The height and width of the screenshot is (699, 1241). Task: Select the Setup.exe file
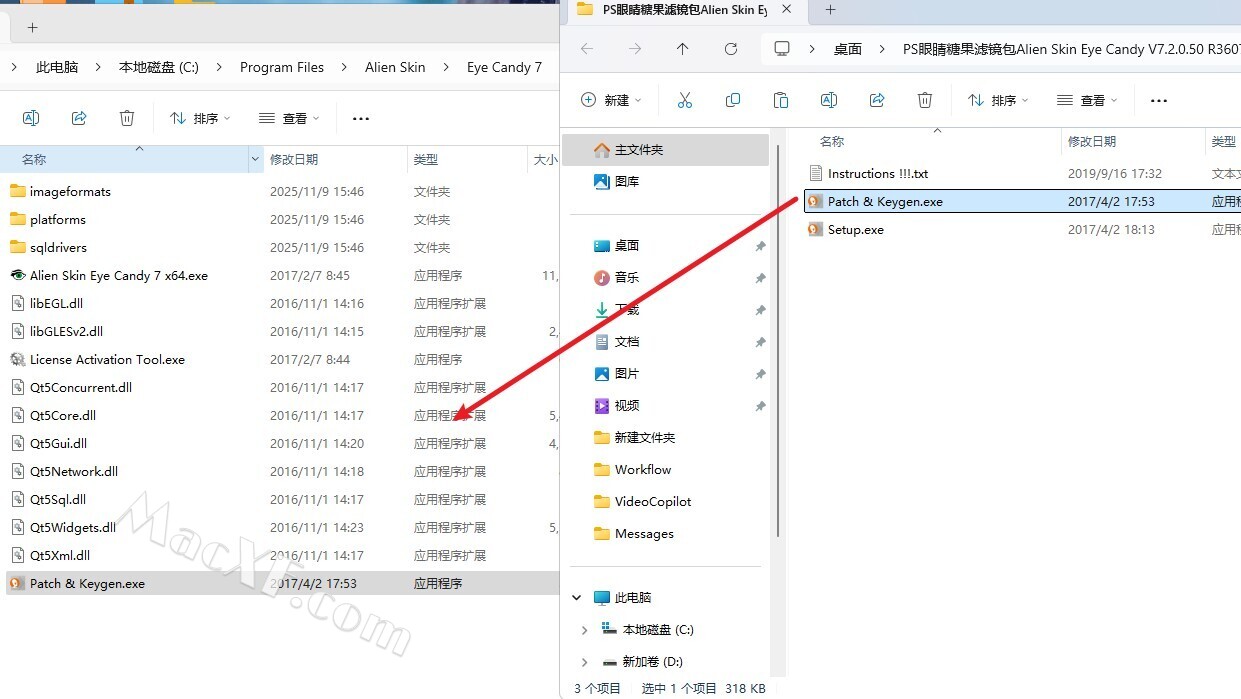pyautogui.click(x=855, y=230)
